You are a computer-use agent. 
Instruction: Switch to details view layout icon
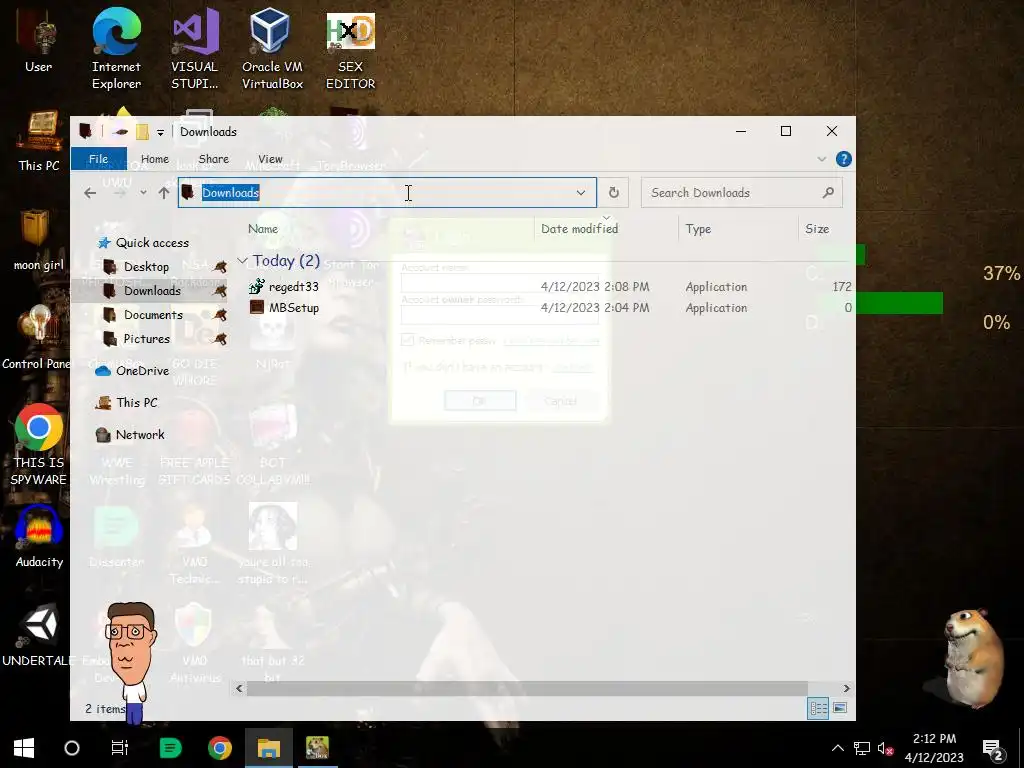click(818, 708)
